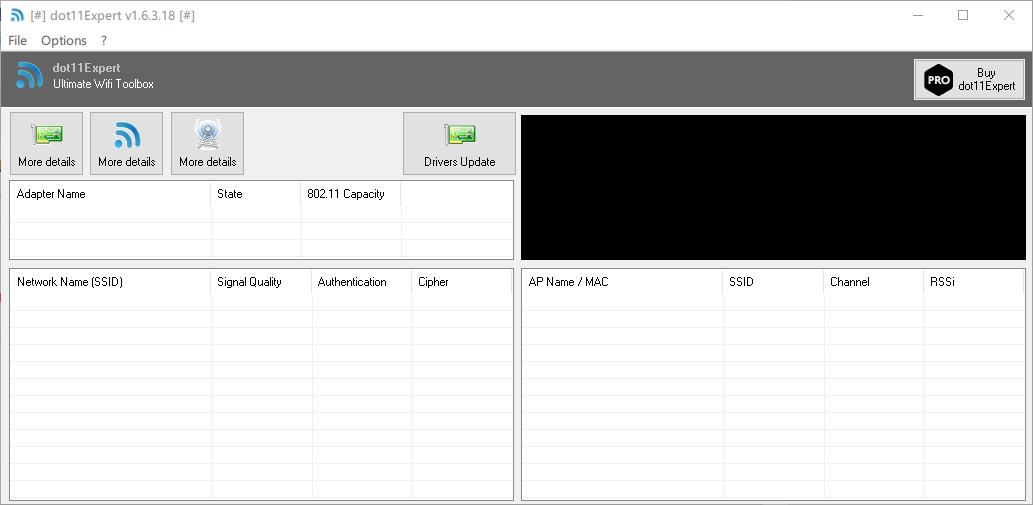Open Wi-Fi networks More details (blue signal icon)

click(x=126, y=144)
